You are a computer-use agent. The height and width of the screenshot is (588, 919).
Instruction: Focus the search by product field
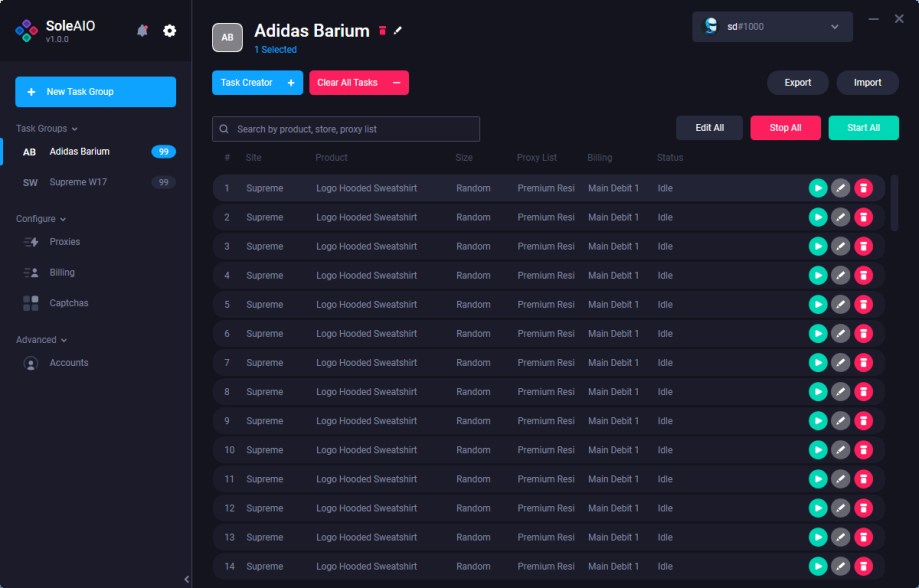346,129
